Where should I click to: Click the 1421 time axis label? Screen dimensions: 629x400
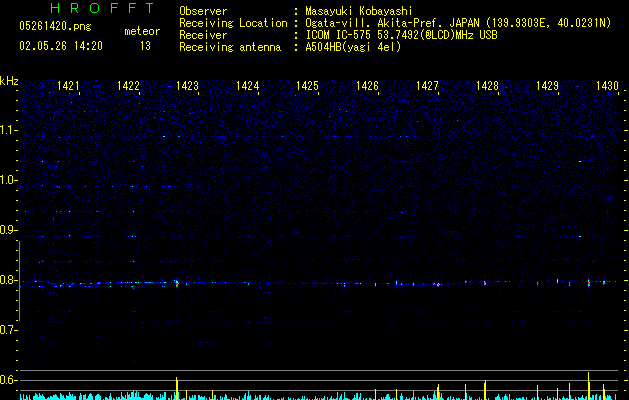(68, 86)
